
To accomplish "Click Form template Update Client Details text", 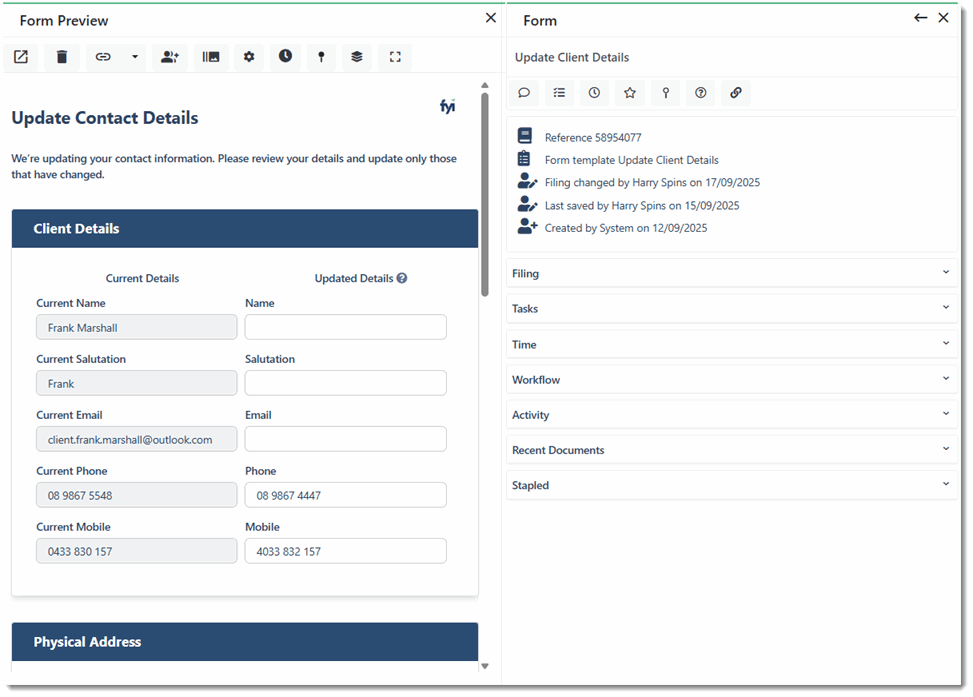I will 632,160.
